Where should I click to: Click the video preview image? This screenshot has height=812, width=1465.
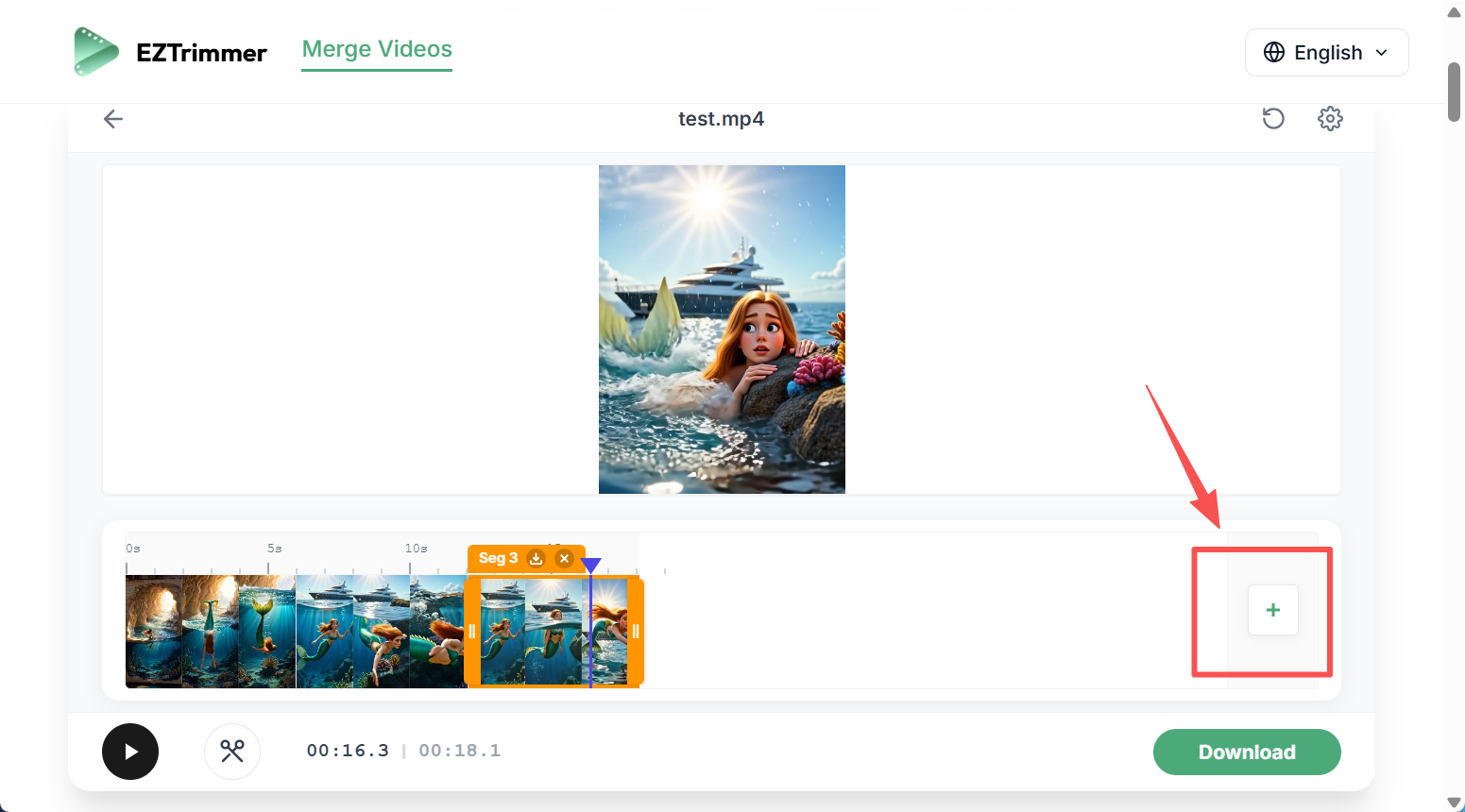pyautogui.click(x=722, y=329)
